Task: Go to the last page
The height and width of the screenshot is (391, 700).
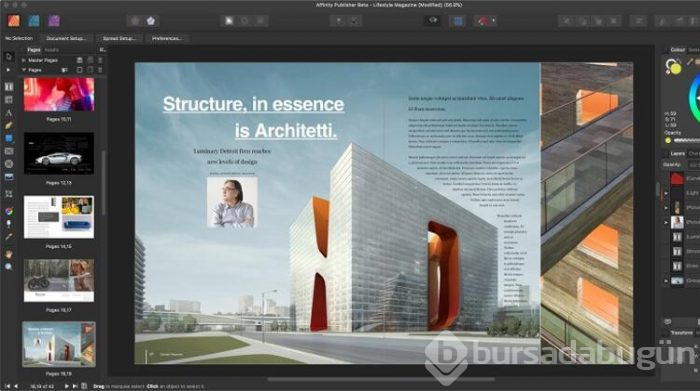Action: click(75, 386)
